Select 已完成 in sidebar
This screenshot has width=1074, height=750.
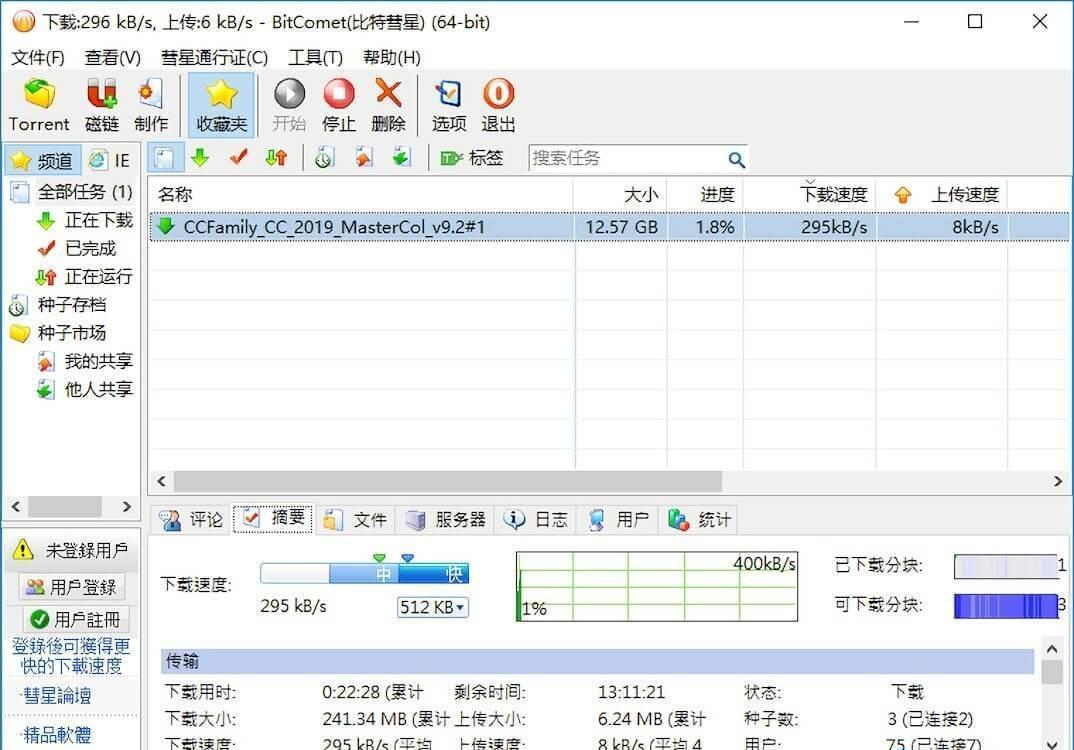tap(77, 249)
